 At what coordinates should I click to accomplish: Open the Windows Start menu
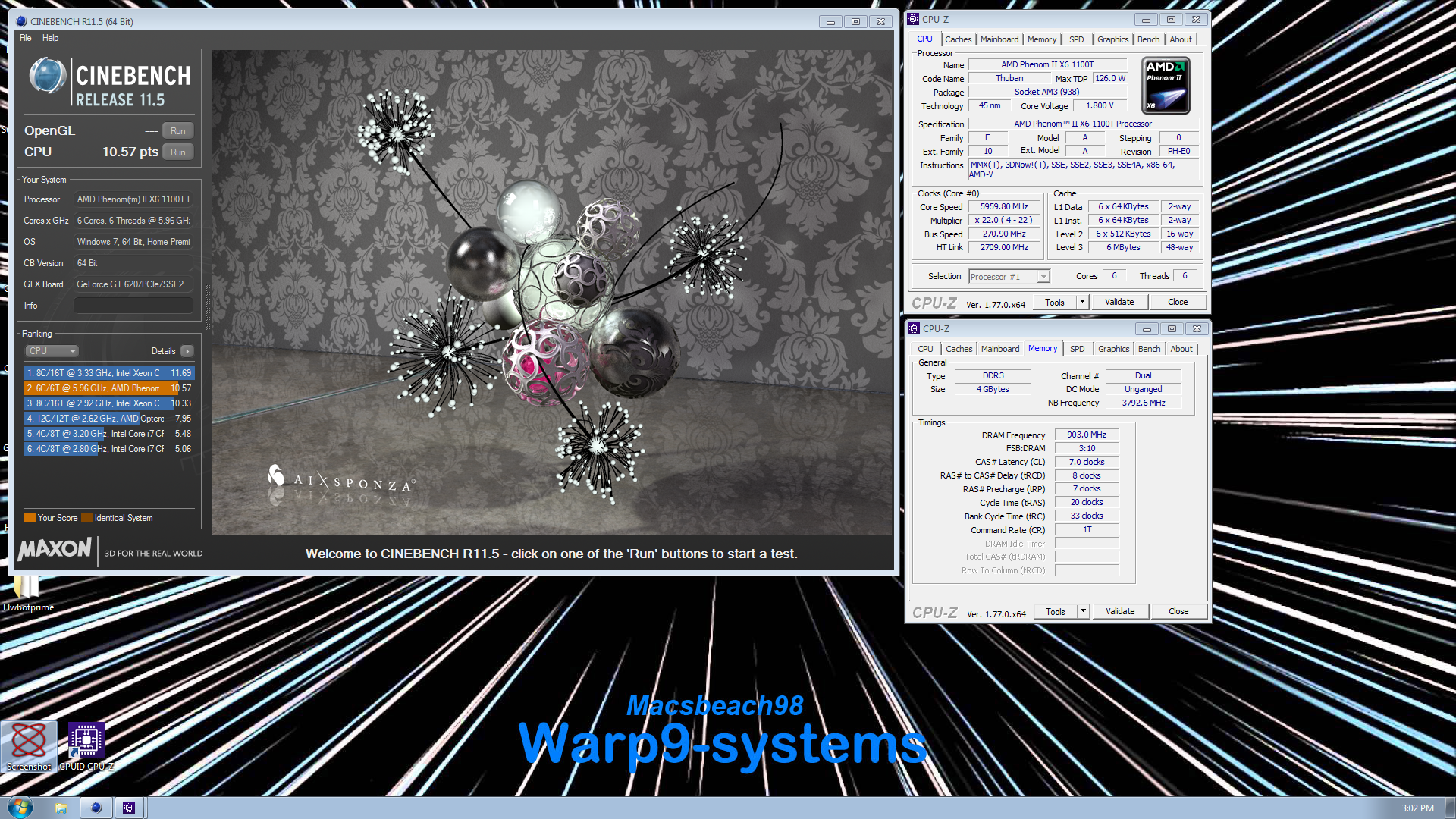click(x=20, y=808)
